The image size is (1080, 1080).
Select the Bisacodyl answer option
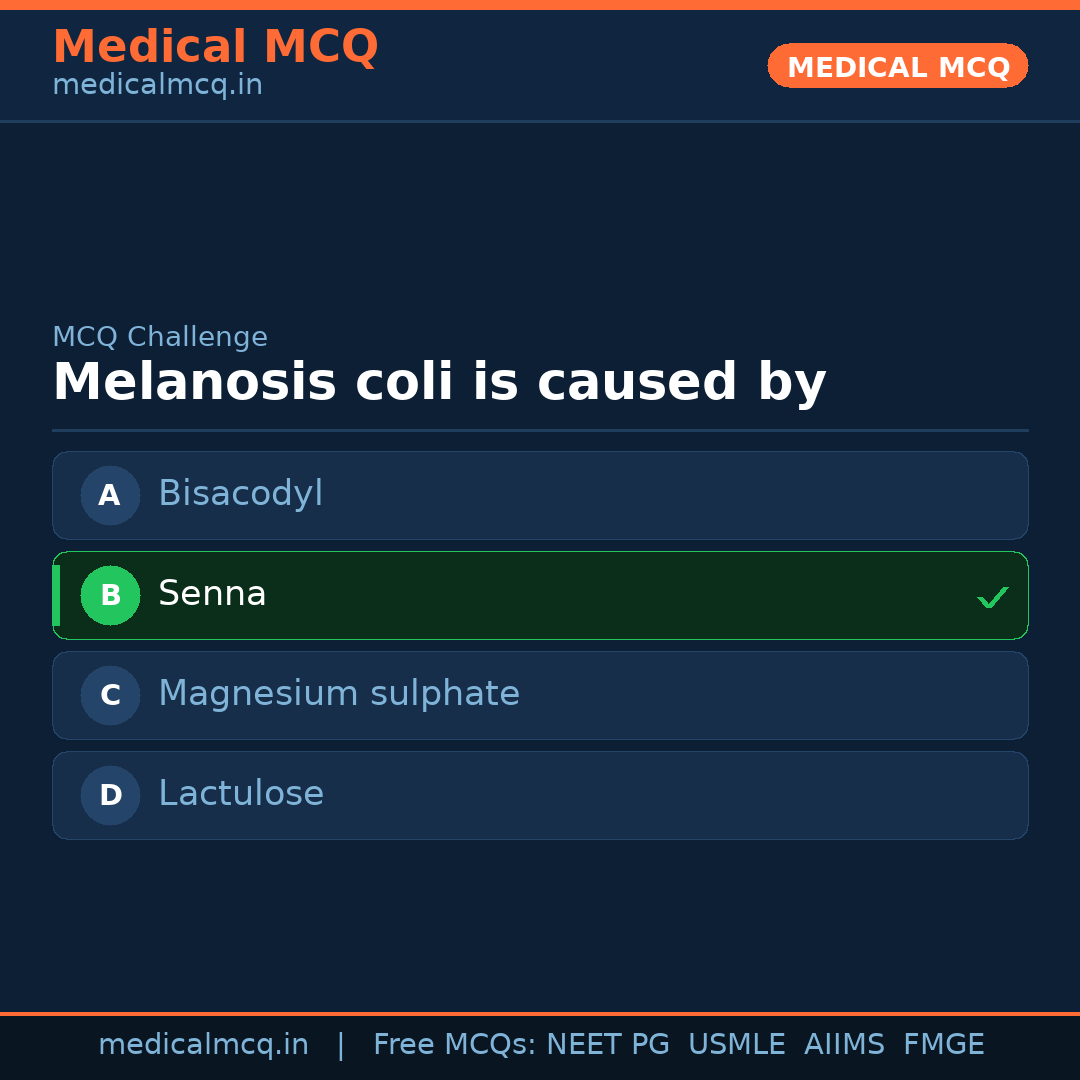click(540, 495)
